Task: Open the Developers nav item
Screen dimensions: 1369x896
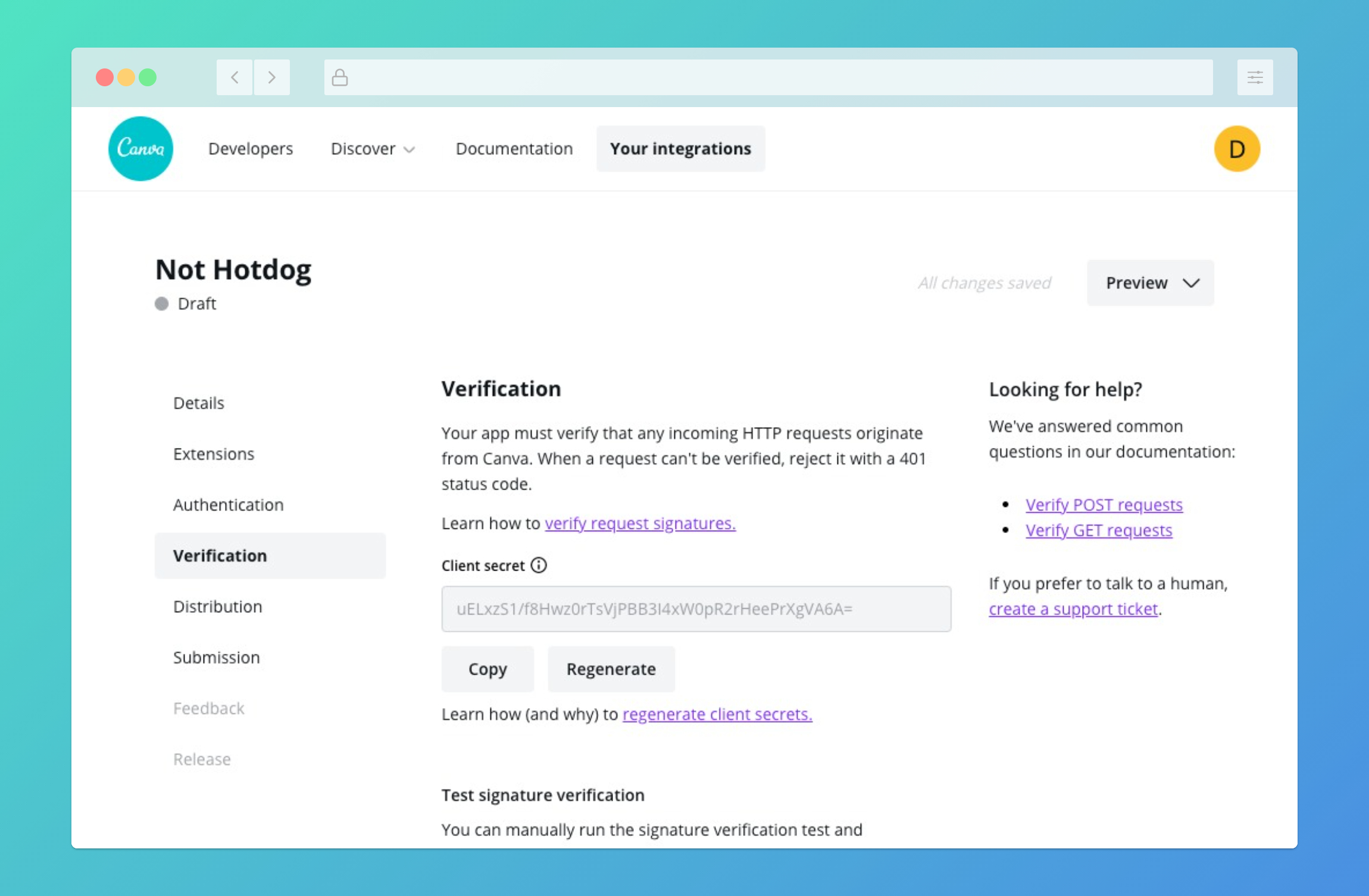Action: tap(251, 149)
